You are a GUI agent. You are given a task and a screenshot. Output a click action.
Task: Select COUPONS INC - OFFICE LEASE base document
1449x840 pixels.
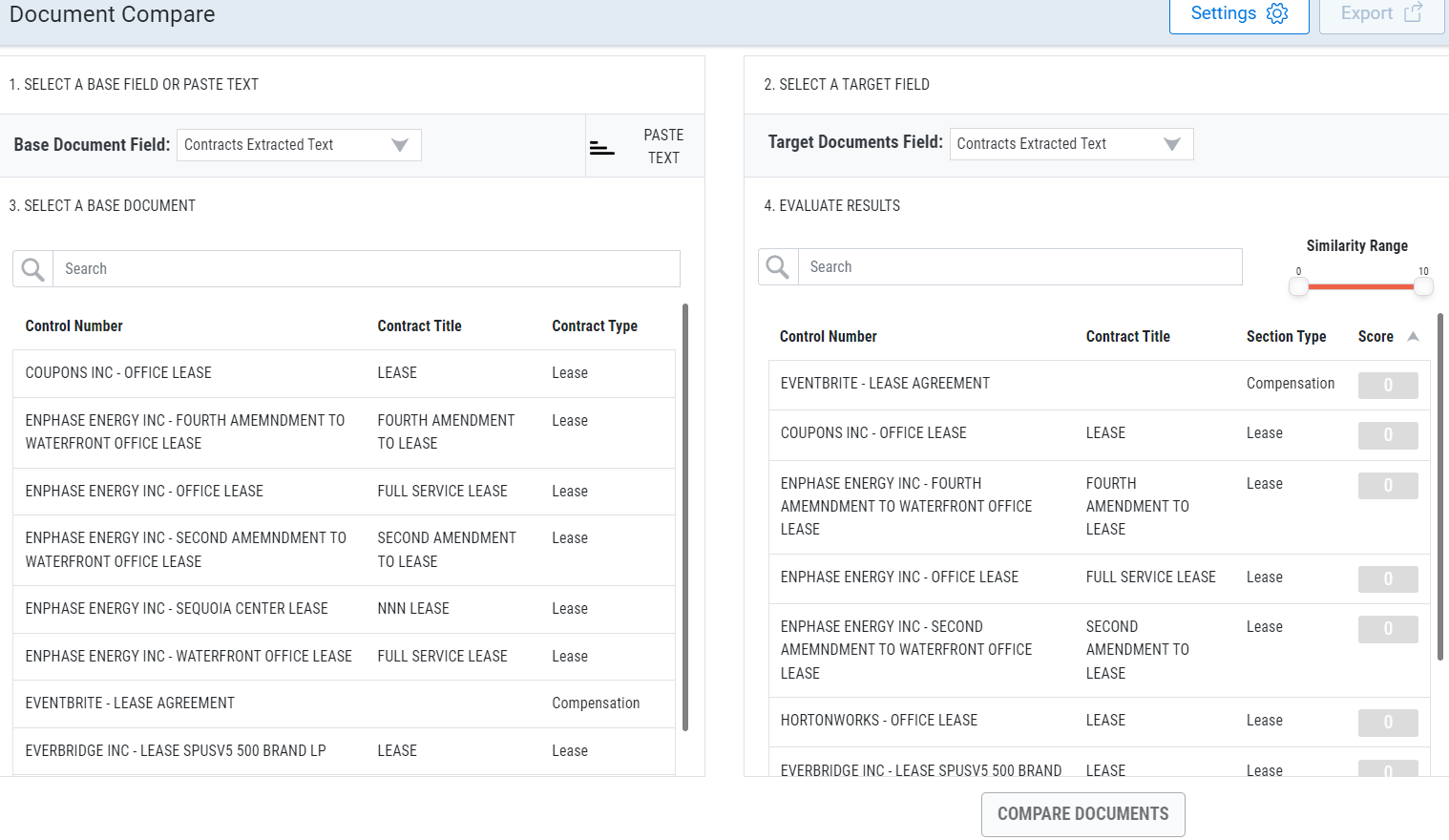coord(344,373)
